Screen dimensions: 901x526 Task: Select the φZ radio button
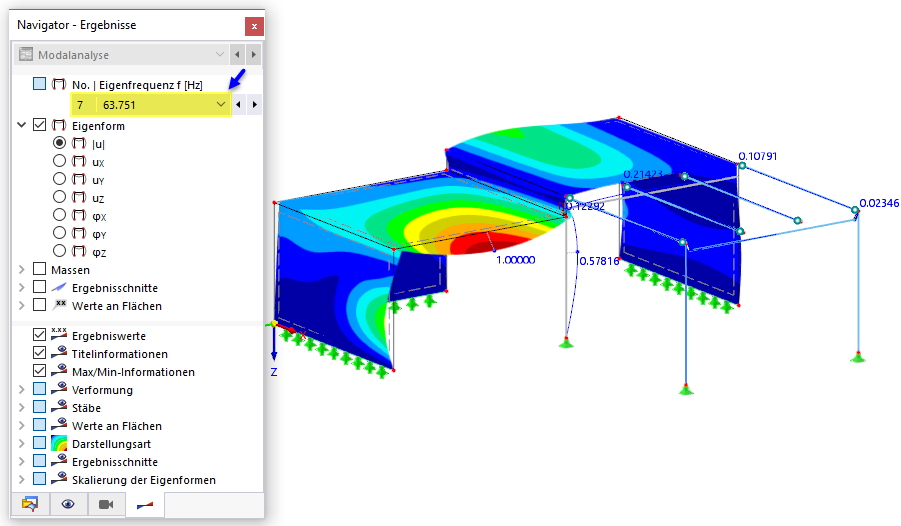[59, 251]
